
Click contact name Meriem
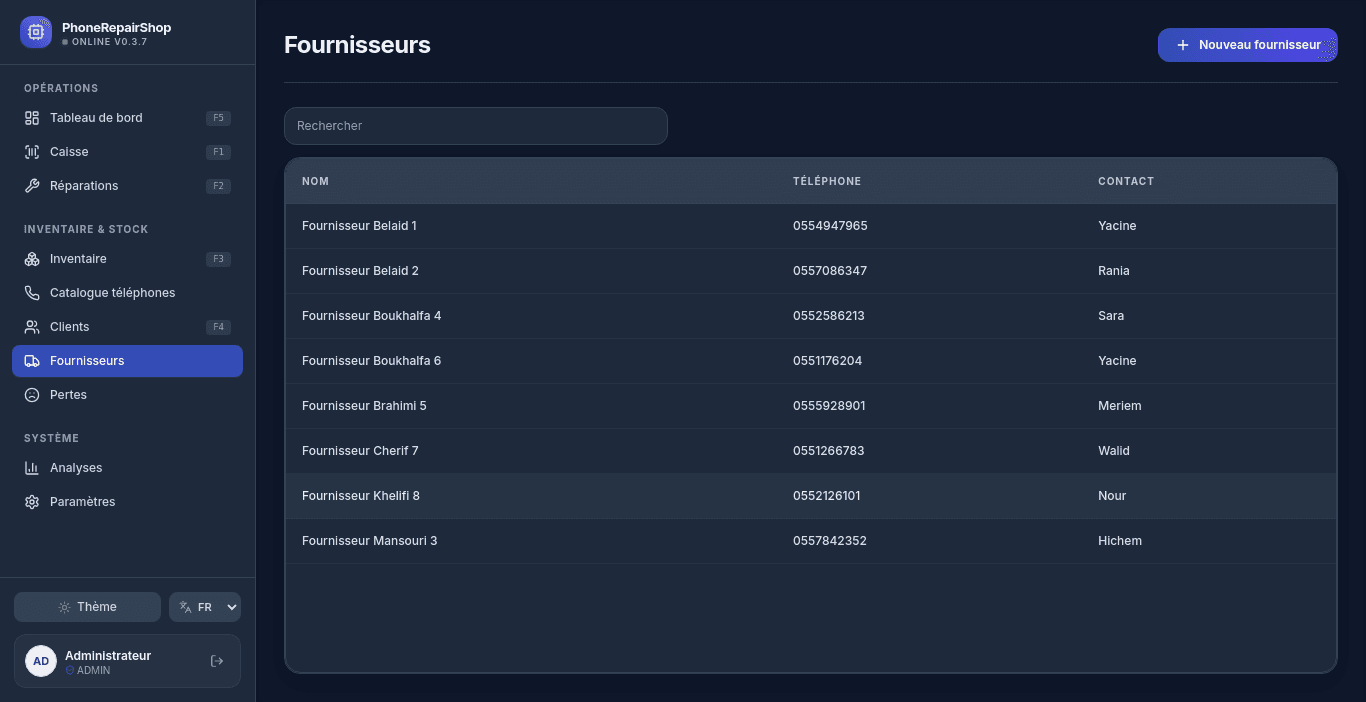[x=1120, y=406]
